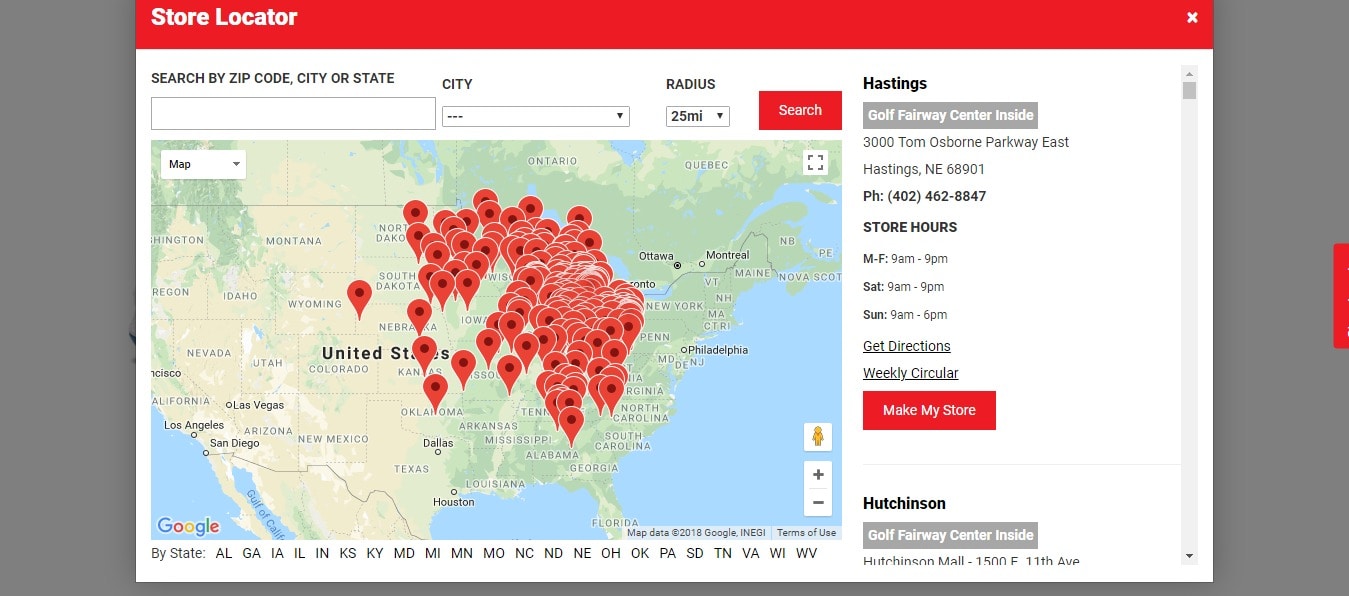The image size is (1349, 596).
Task: Filter stores by state TN
Action: 723,553
